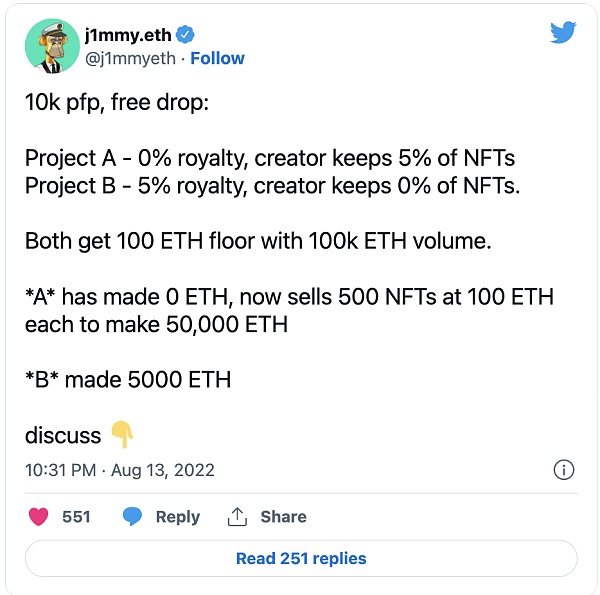The width and height of the screenshot is (600, 595).
Task: Follow the @j1mmyeth account
Action: coord(217,59)
